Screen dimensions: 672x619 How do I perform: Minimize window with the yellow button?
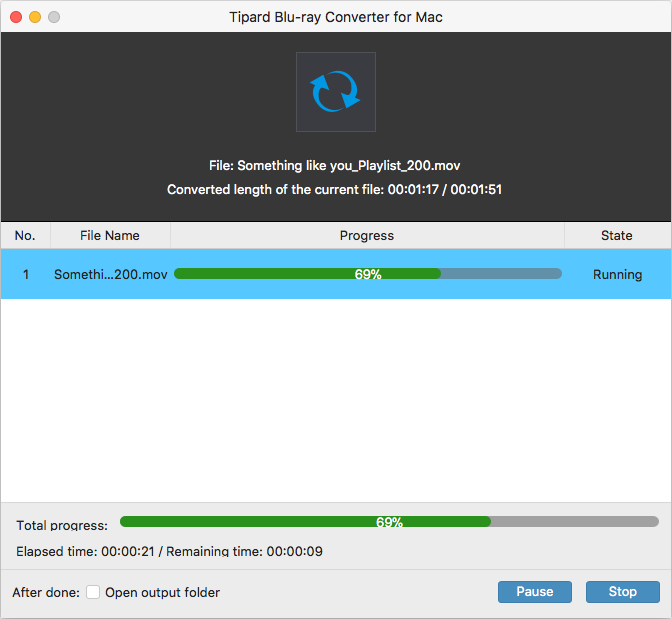[x=35, y=17]
